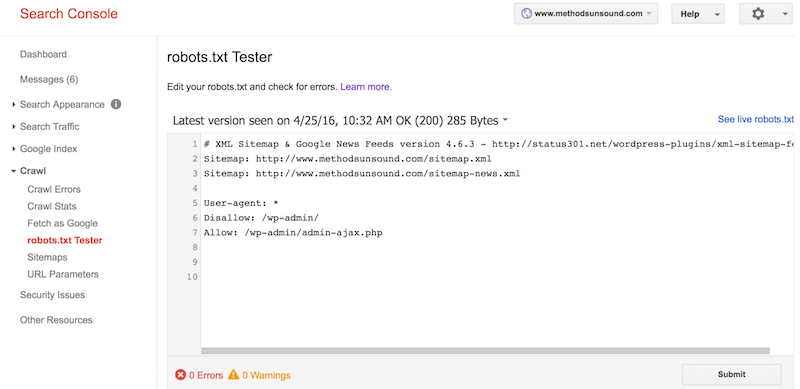800x389 pixels.
Task: Open the Help dropdown menu
Action: [697, 14]
